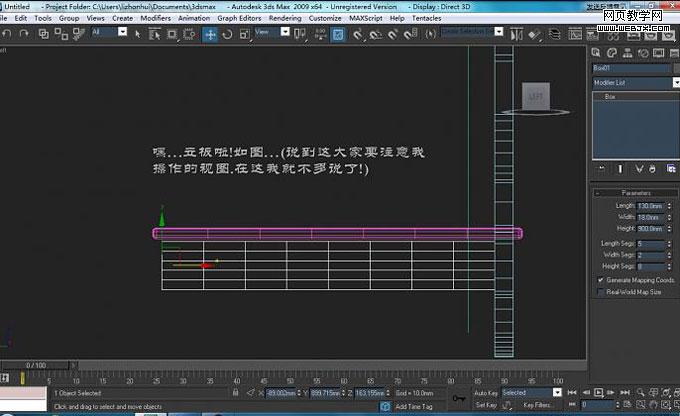Open the Rendering menu

pyautogui.click(x=285, y=18)
